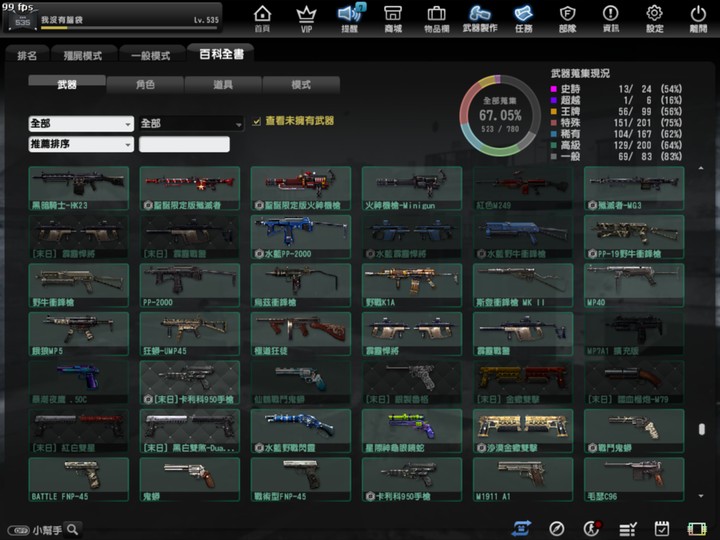Open the 任務 missions icon
The image size is (720, 540).
click(523, 17)
